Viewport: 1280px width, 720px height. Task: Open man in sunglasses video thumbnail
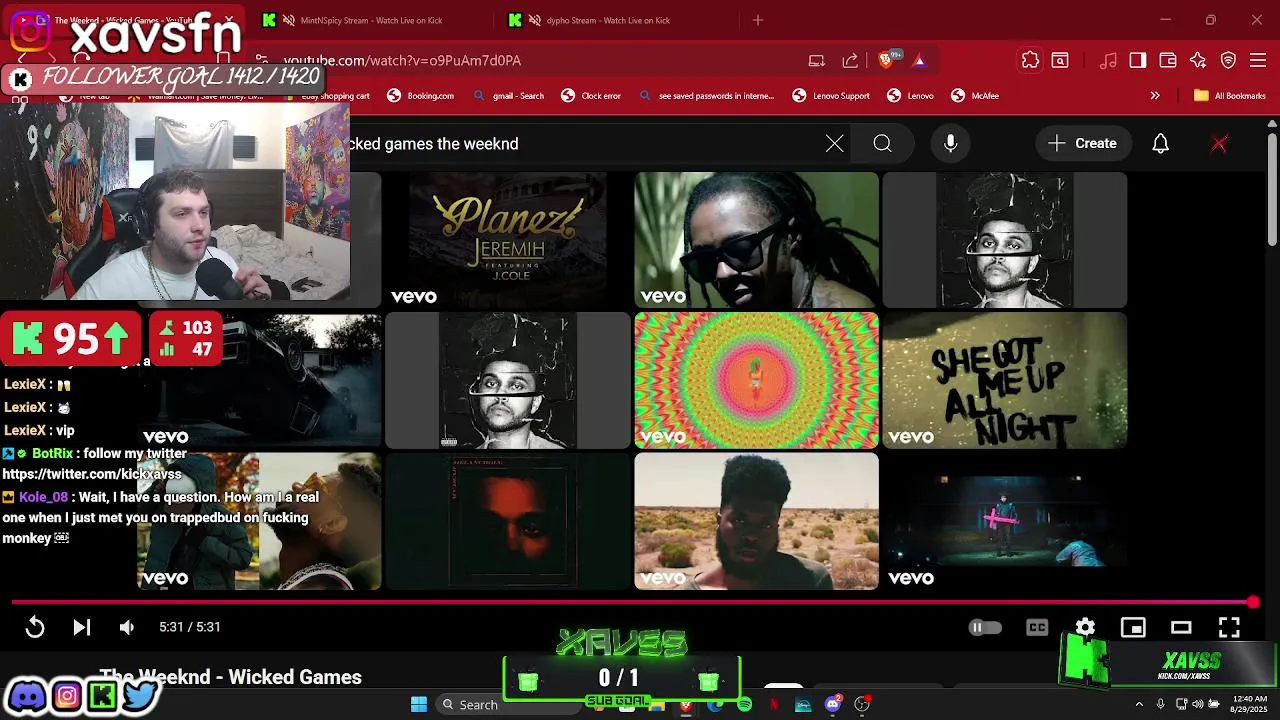pyautogui.click(x=757, y=239)
